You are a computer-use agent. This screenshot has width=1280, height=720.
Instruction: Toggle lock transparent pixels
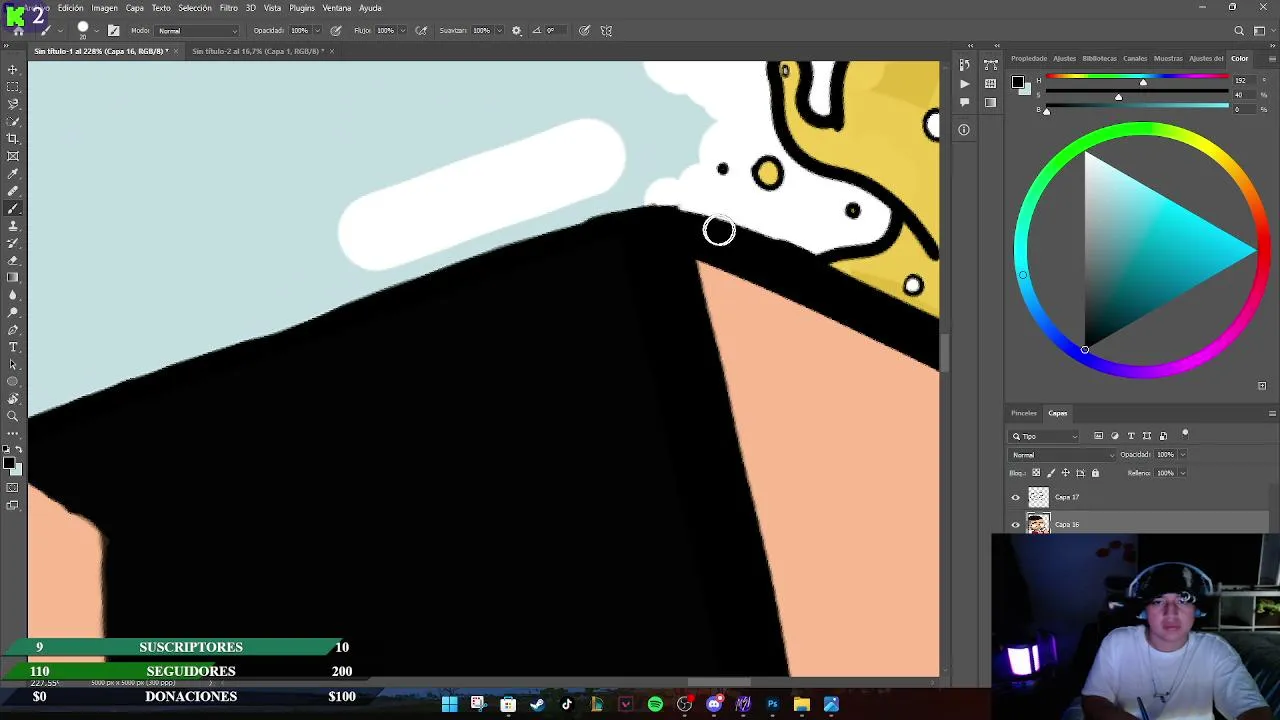[1036, 473]
